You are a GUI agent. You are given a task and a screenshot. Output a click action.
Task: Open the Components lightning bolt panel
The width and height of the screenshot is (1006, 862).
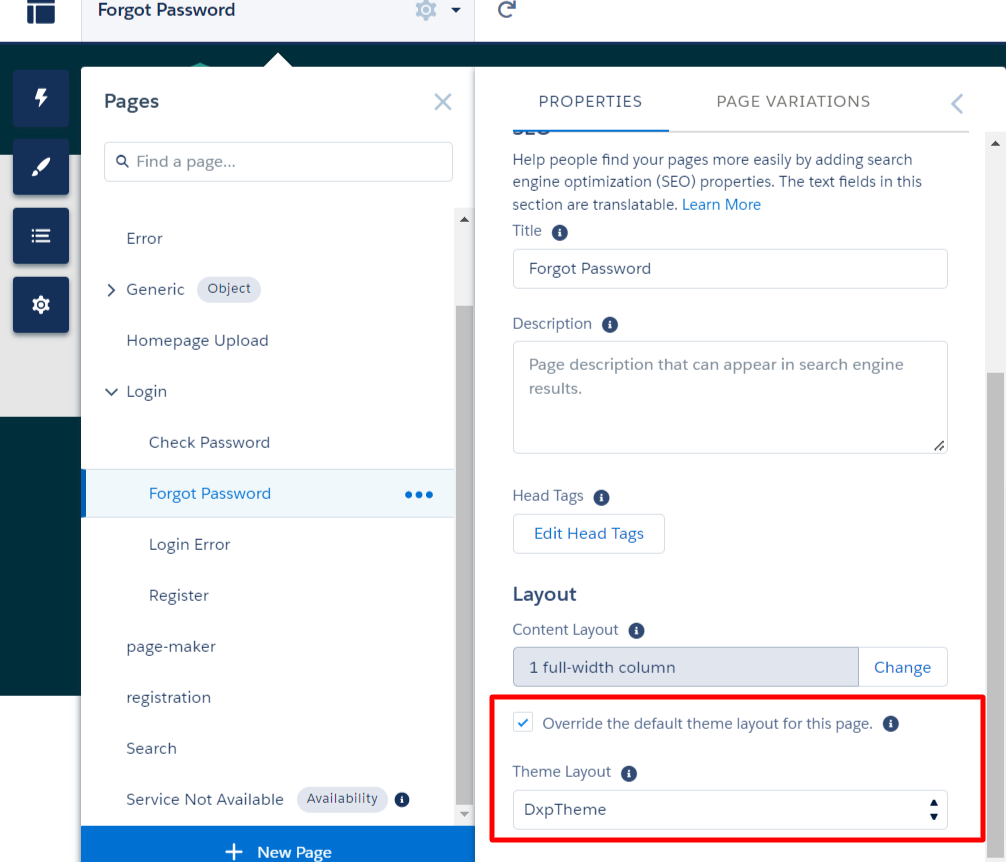point(41,98)
